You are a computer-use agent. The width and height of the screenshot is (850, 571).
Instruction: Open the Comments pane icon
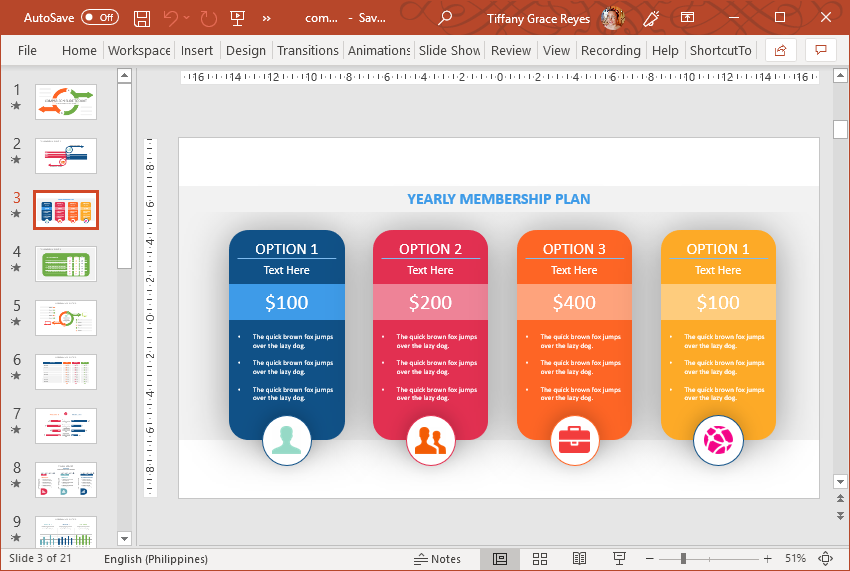820,50
